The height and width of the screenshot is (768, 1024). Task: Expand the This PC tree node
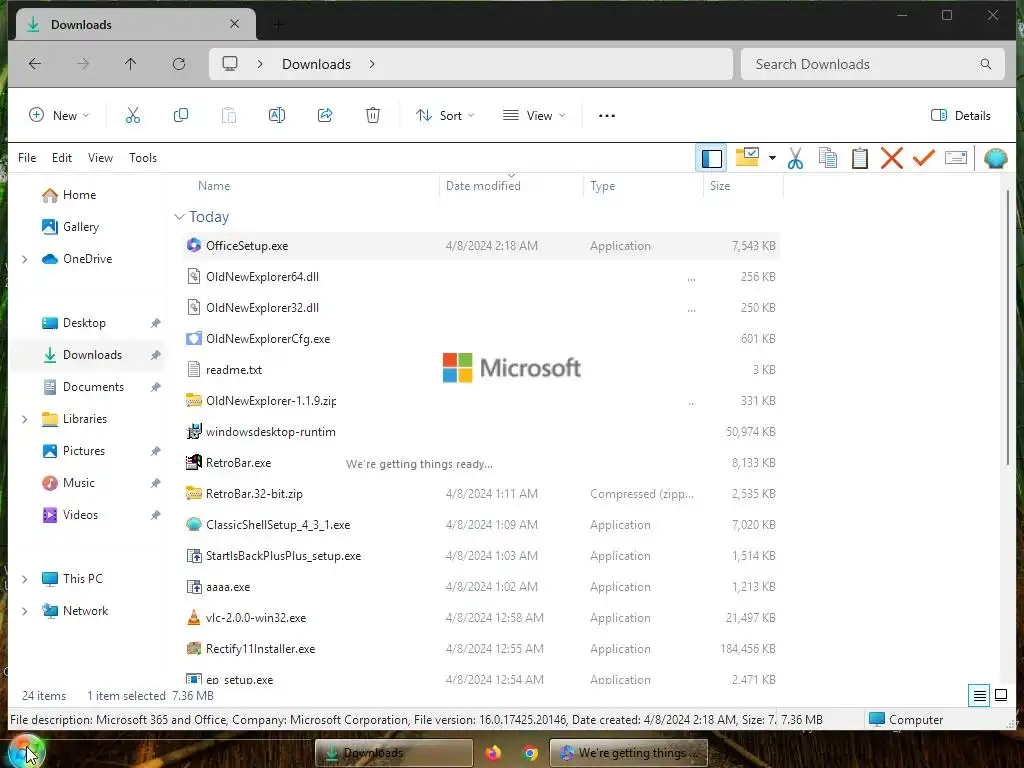[x=25, y=579]
